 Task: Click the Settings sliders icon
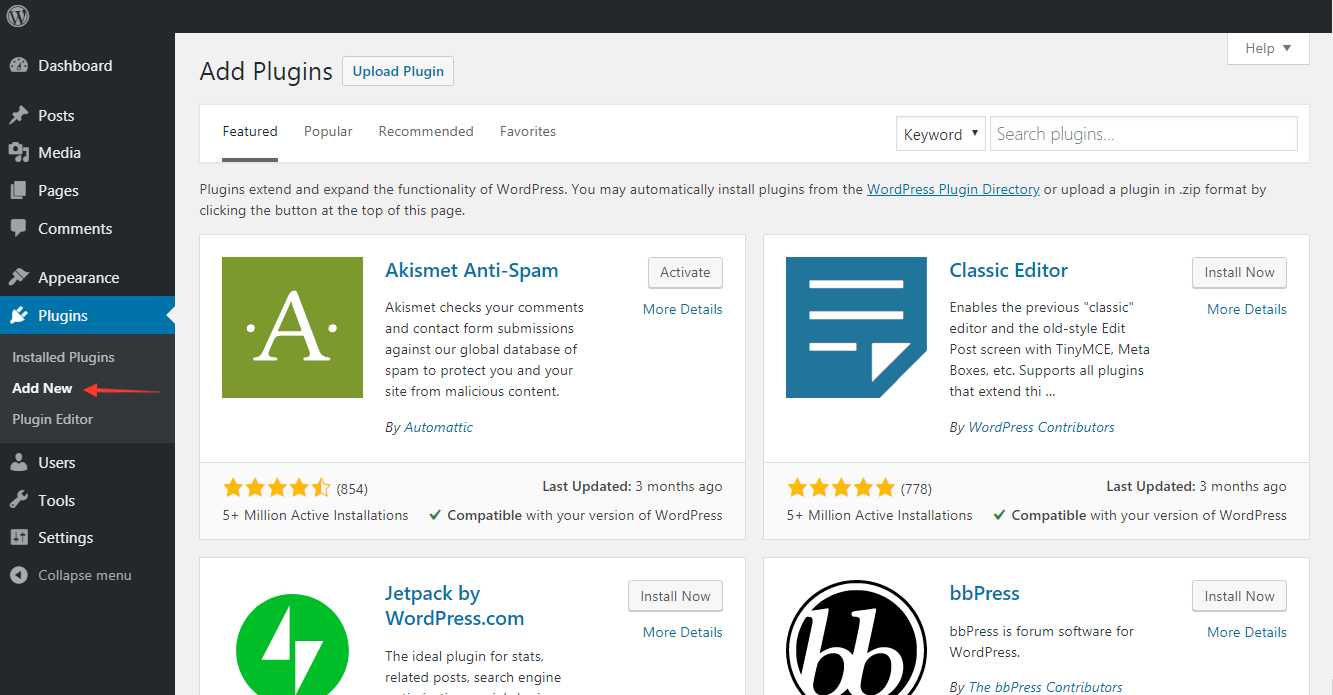click(18, 538)
